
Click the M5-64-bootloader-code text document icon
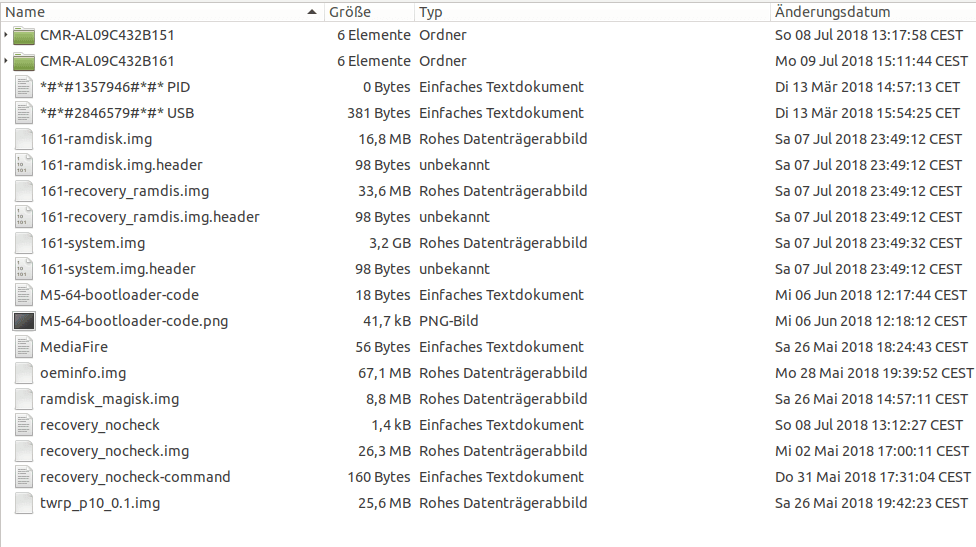click(24, 296)
